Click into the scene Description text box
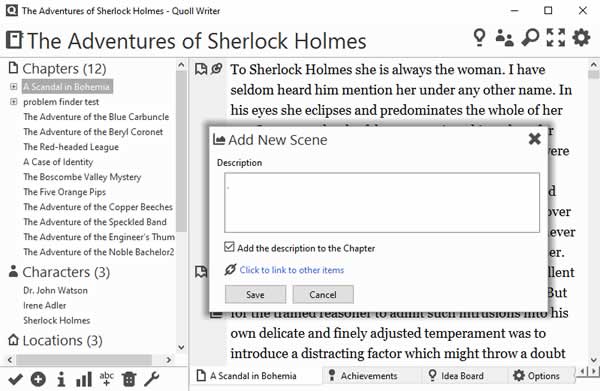The image size is (600, 391). [382, 203]
